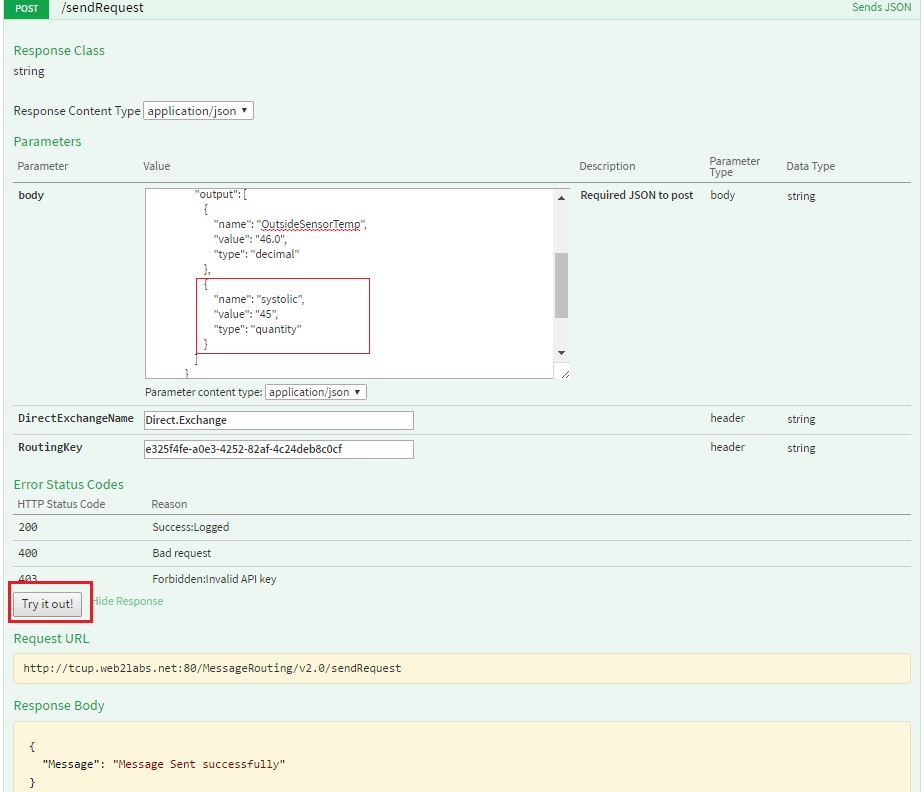923x792 pixels.
Task: Click the Parameter Type column header
Action: click(x=734, y=166)
